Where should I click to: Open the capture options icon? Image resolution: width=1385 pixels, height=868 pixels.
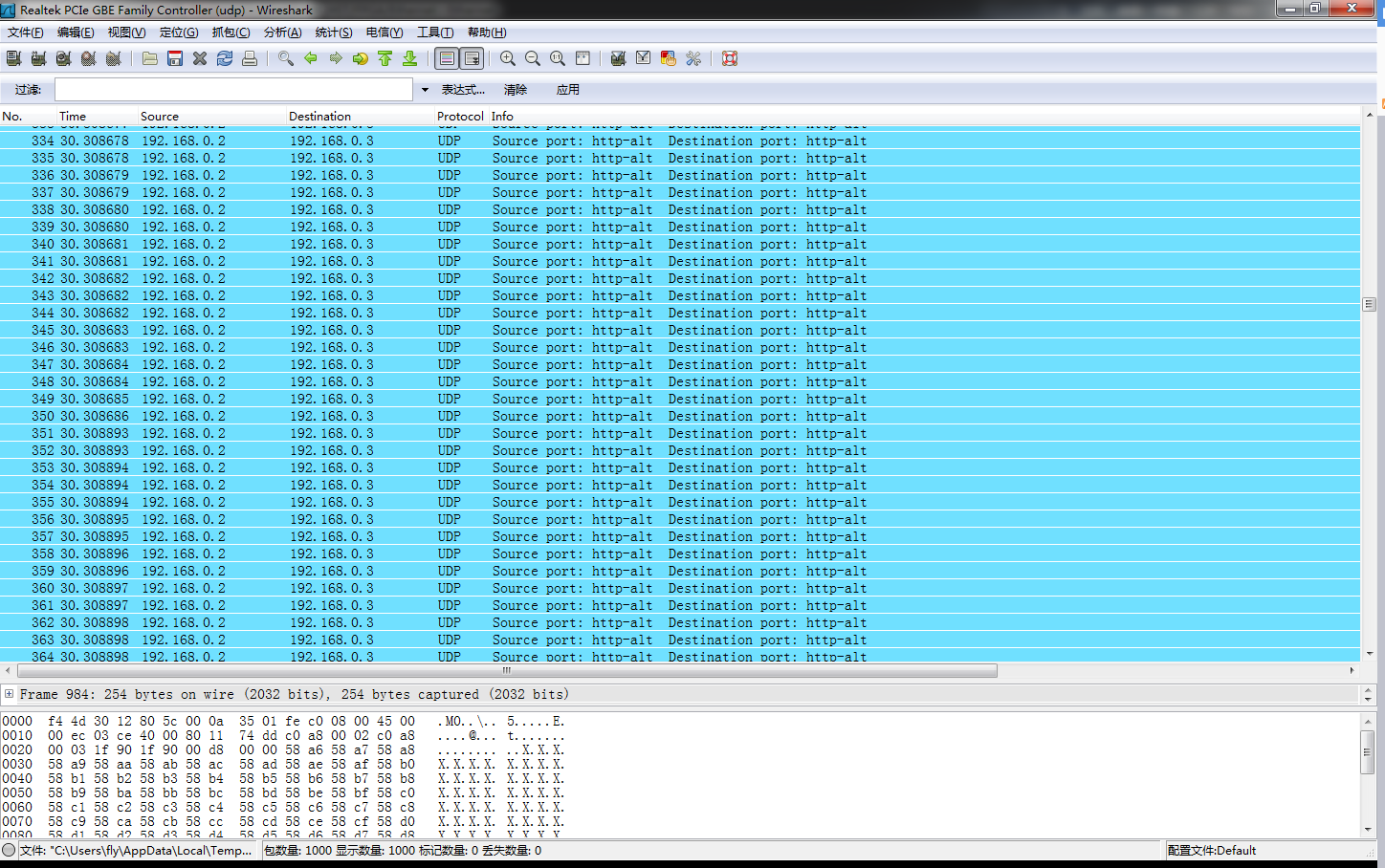[x=38, y=58]
